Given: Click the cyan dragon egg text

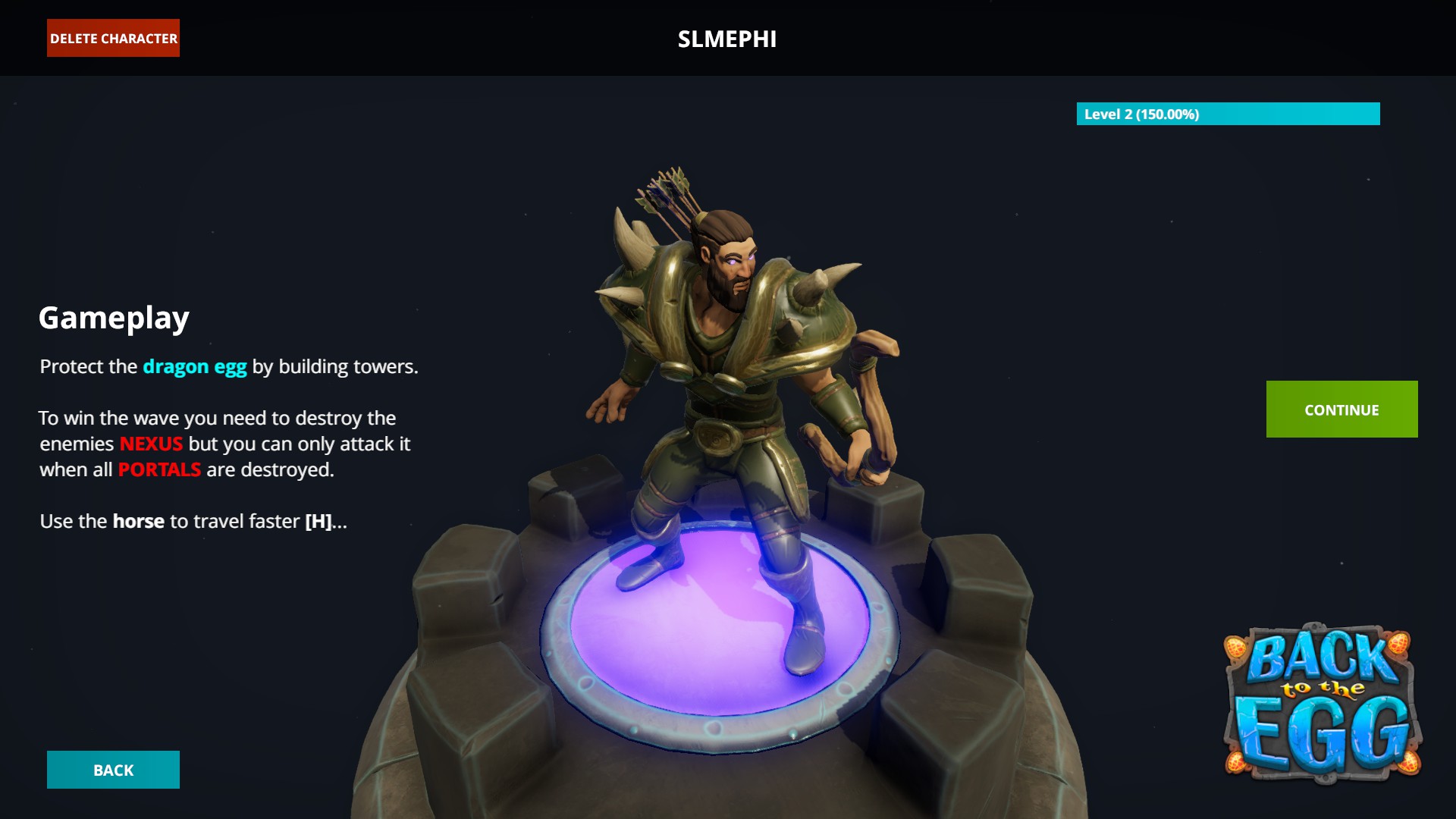Looking at the screenshot, I should point(195,366).
